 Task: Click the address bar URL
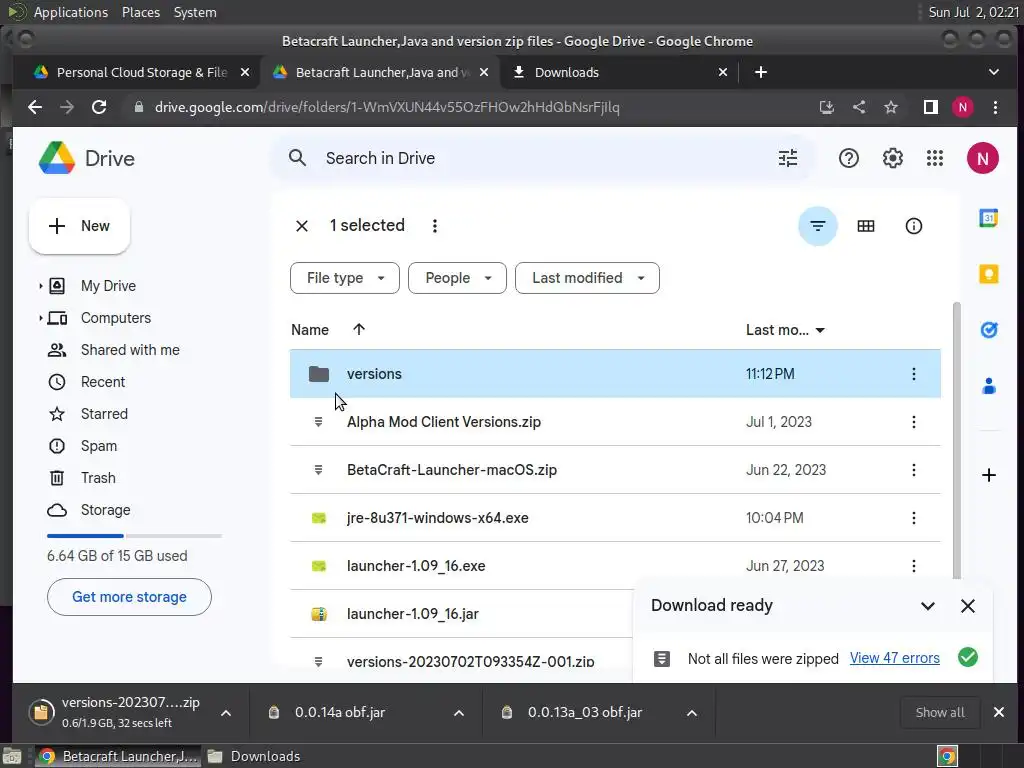(387, 107)
